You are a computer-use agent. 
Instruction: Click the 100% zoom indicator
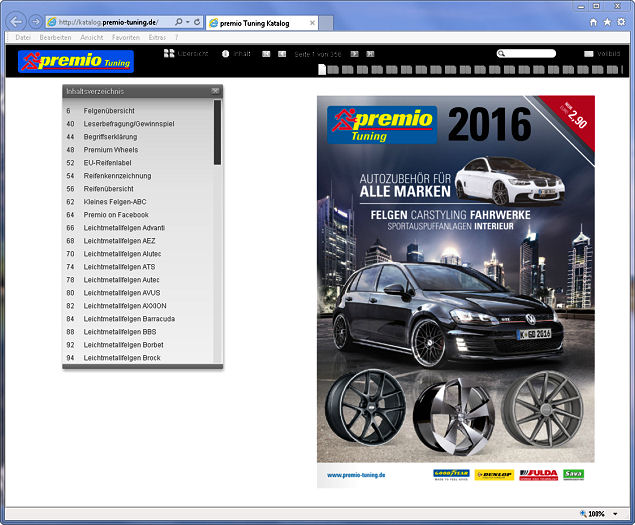click(592, 514)
